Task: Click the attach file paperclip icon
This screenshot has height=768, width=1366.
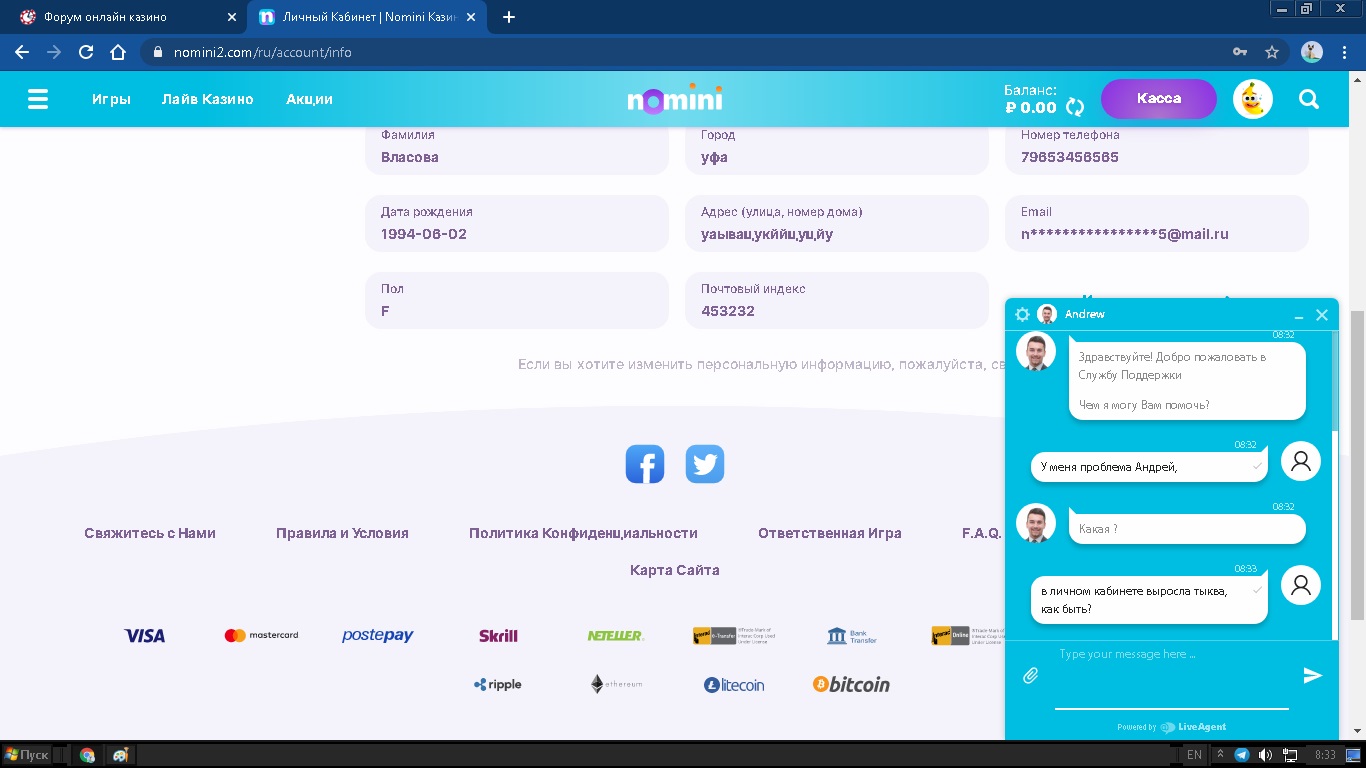Action: [1031, 676]
